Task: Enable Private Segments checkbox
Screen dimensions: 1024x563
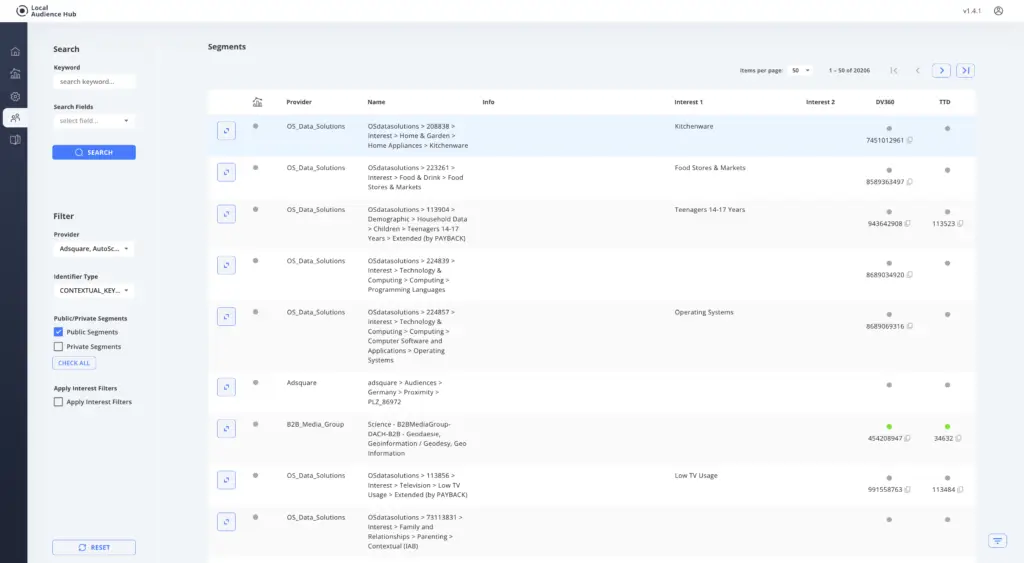Action: 59,347
